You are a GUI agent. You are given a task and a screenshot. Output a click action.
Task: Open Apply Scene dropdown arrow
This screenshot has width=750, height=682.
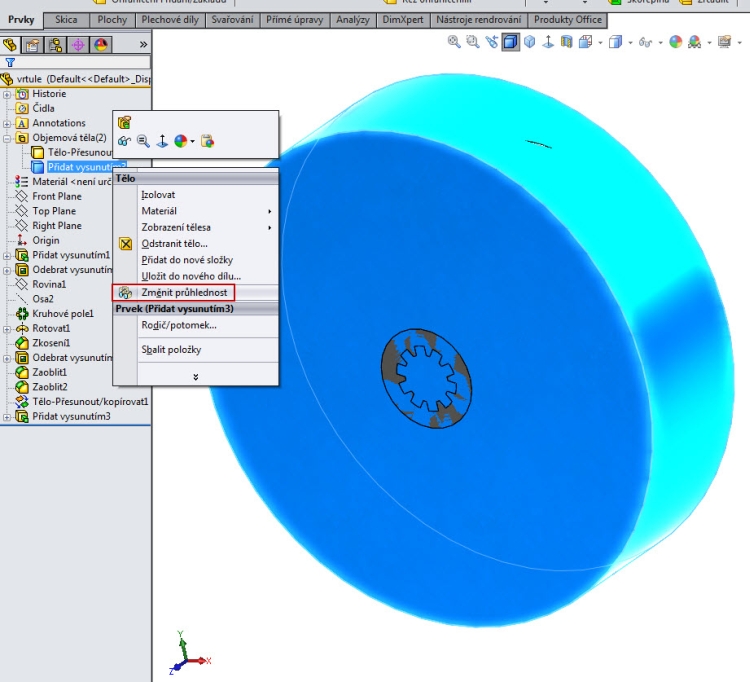[709, 43]
